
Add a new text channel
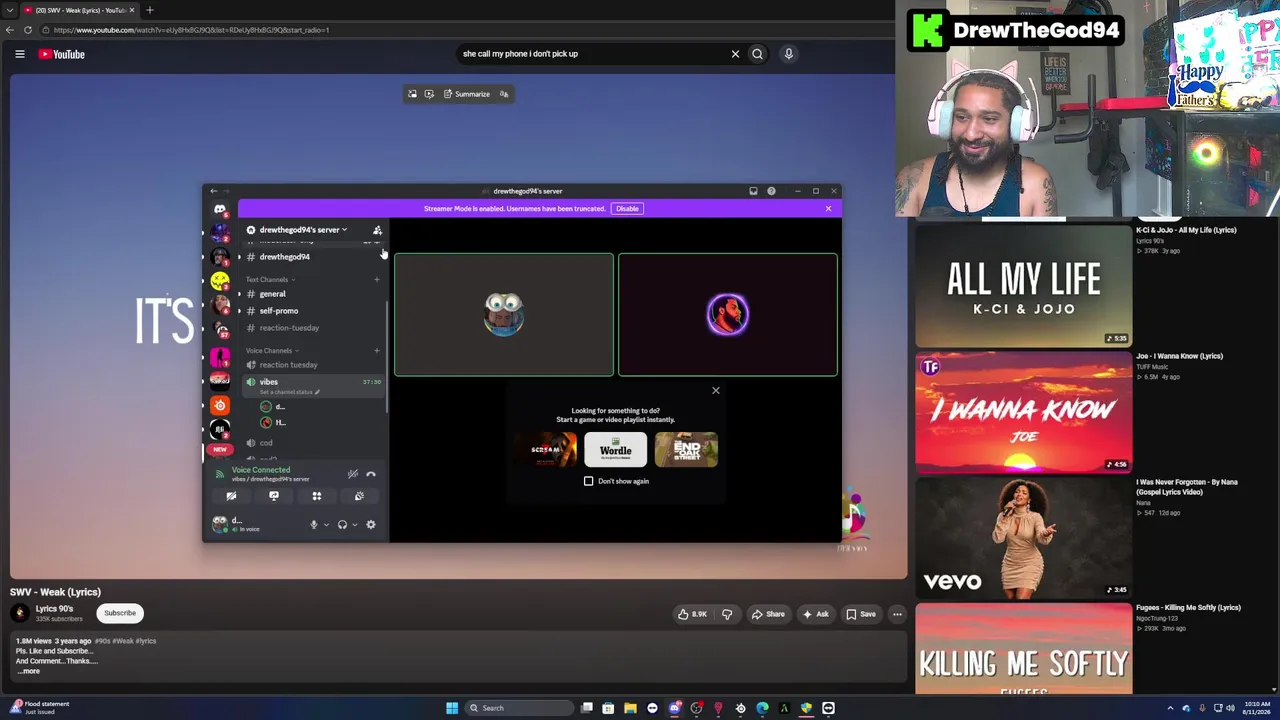377,280
